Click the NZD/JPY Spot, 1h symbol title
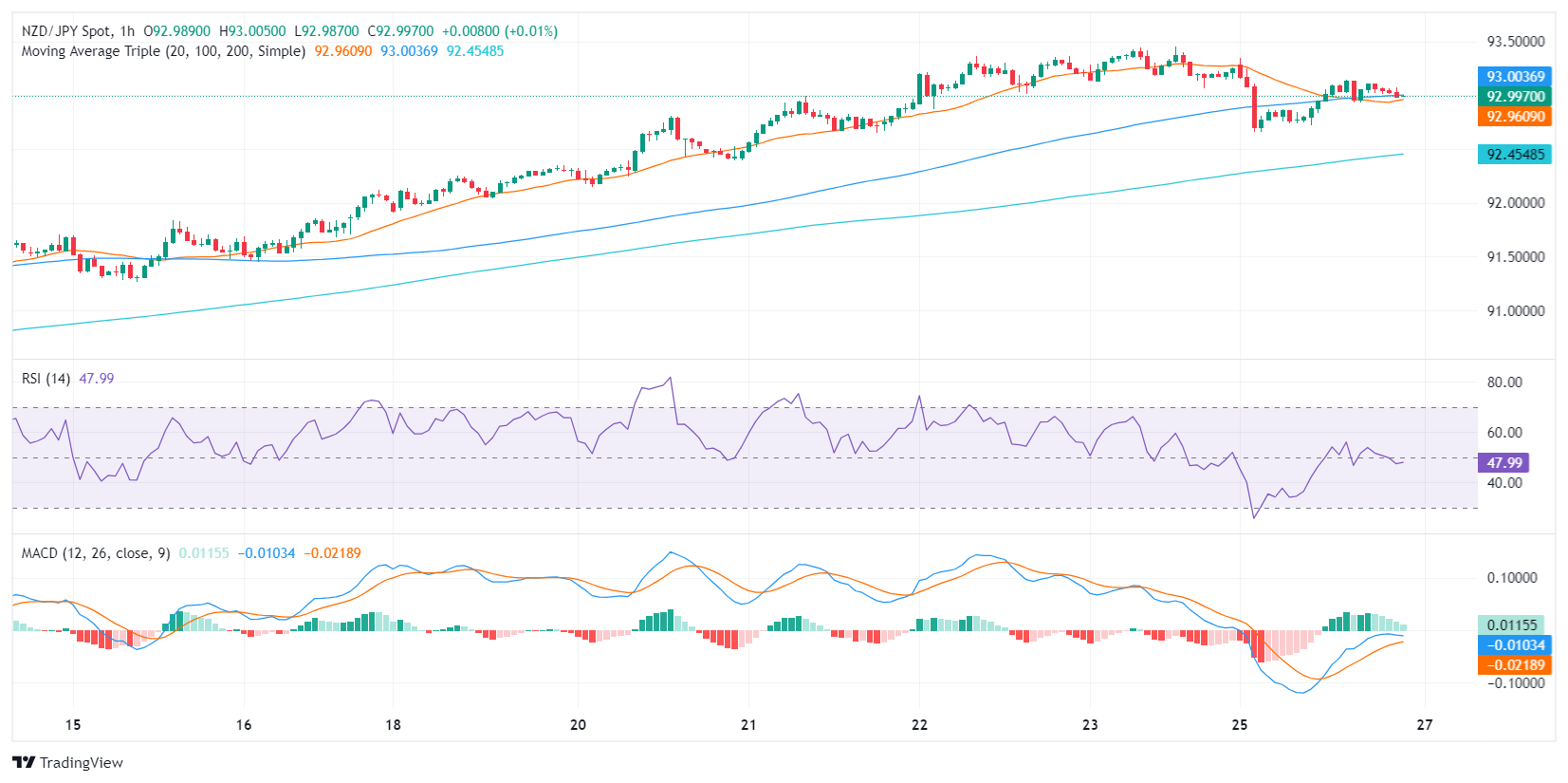The height and width of the screenshot is (783, 1568). pos(78,31)
